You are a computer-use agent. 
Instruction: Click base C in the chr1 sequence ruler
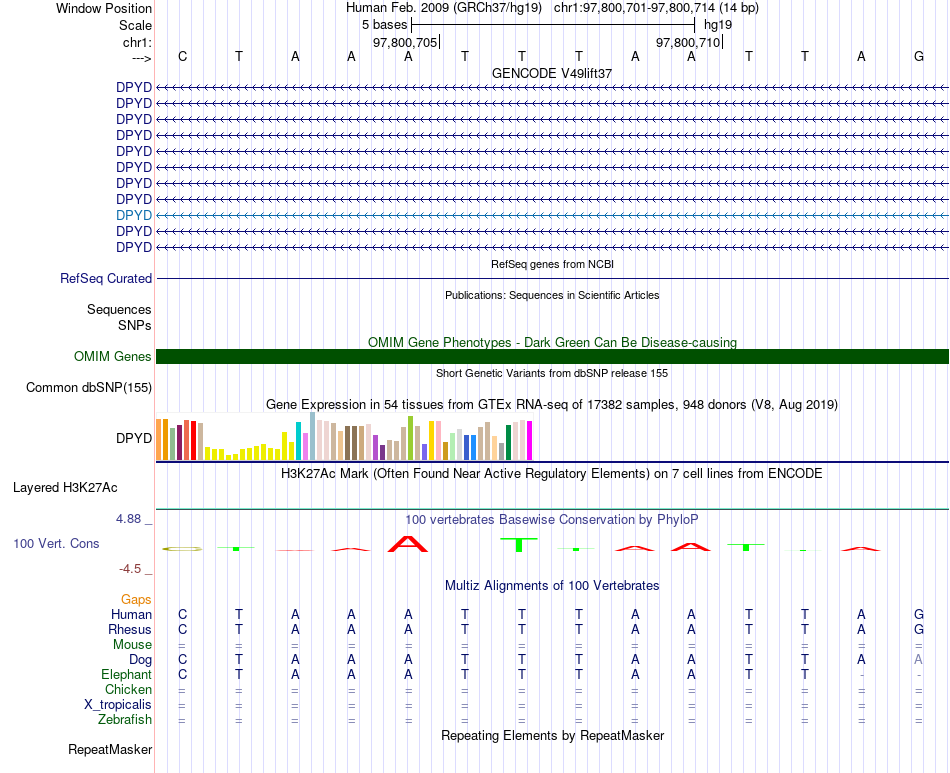(x=182, y=56)
